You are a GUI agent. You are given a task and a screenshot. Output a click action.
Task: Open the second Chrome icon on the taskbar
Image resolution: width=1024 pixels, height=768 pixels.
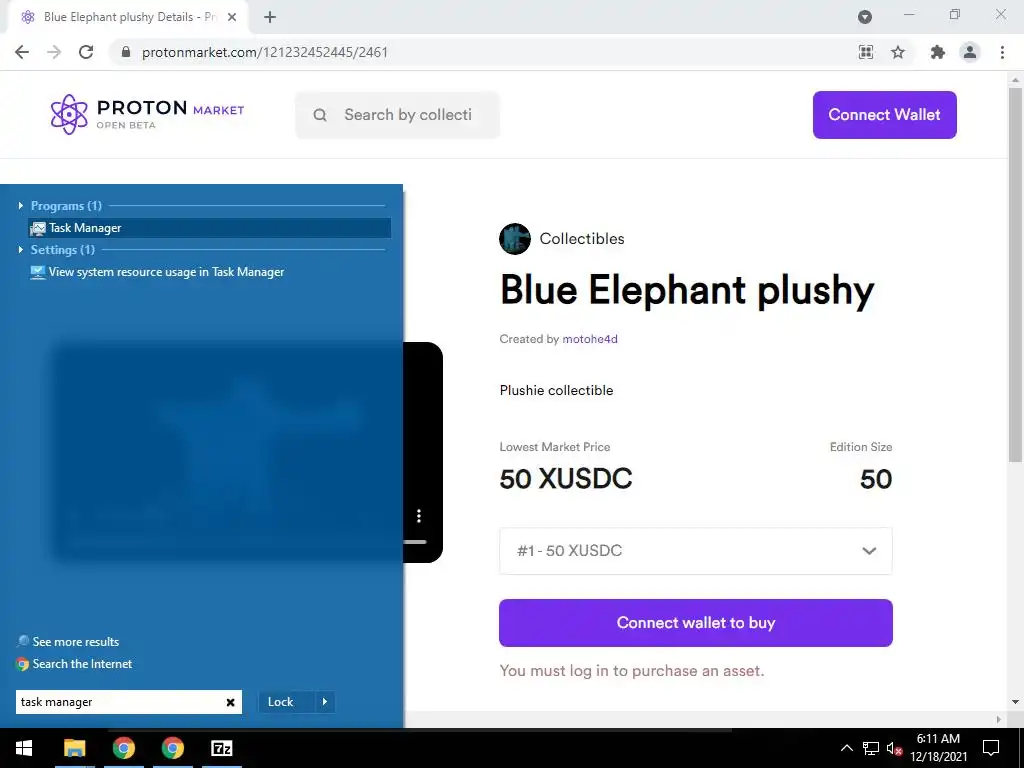tap(172, 748)
